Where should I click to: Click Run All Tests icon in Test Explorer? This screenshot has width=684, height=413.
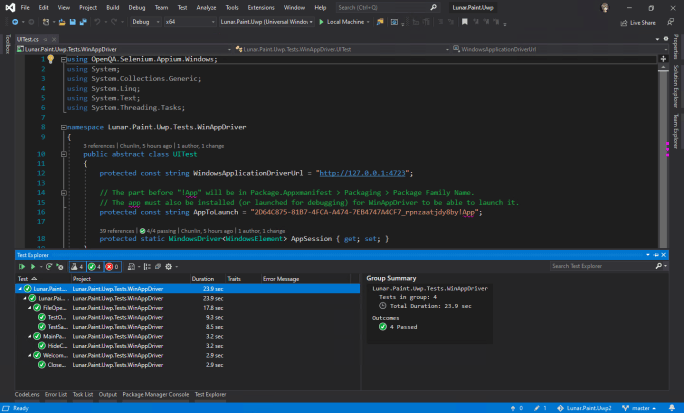coord(22,266)
